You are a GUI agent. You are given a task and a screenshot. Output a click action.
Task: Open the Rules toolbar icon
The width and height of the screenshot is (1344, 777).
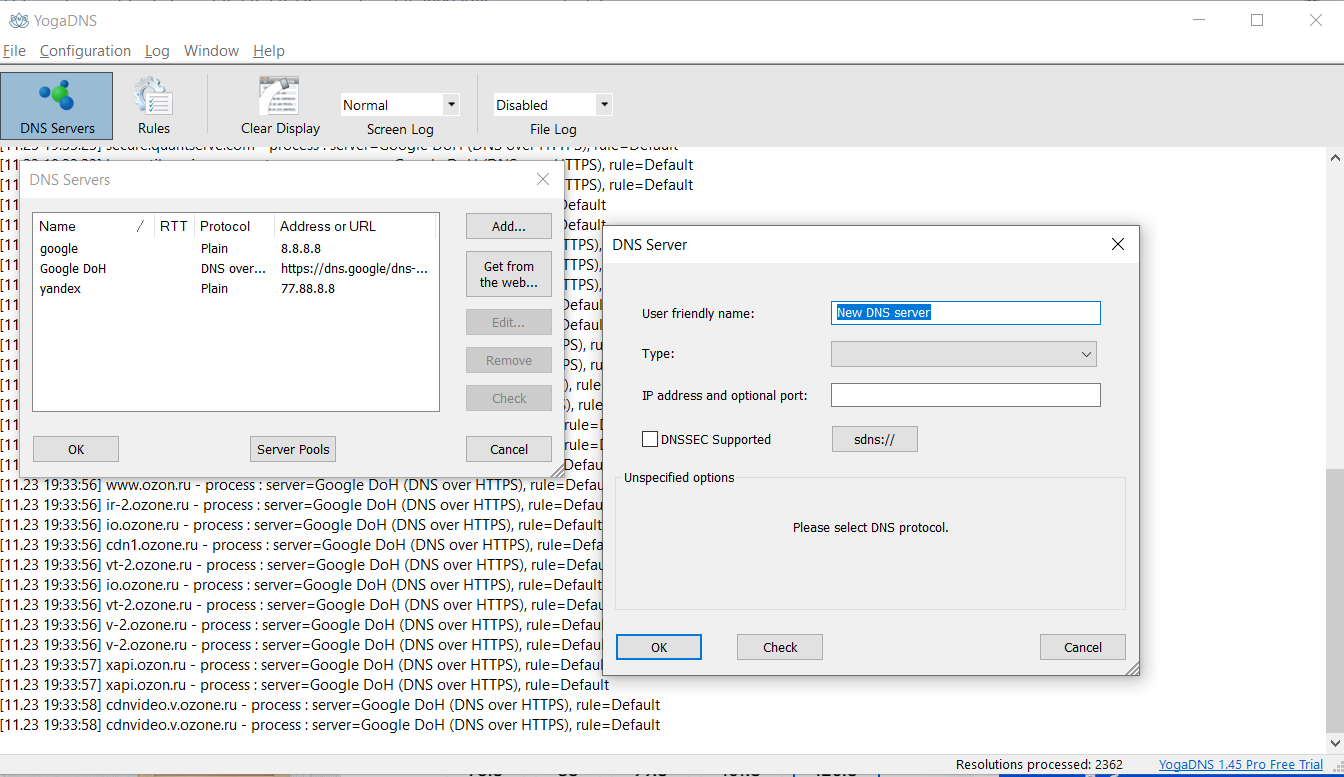(x=154, y=106)
